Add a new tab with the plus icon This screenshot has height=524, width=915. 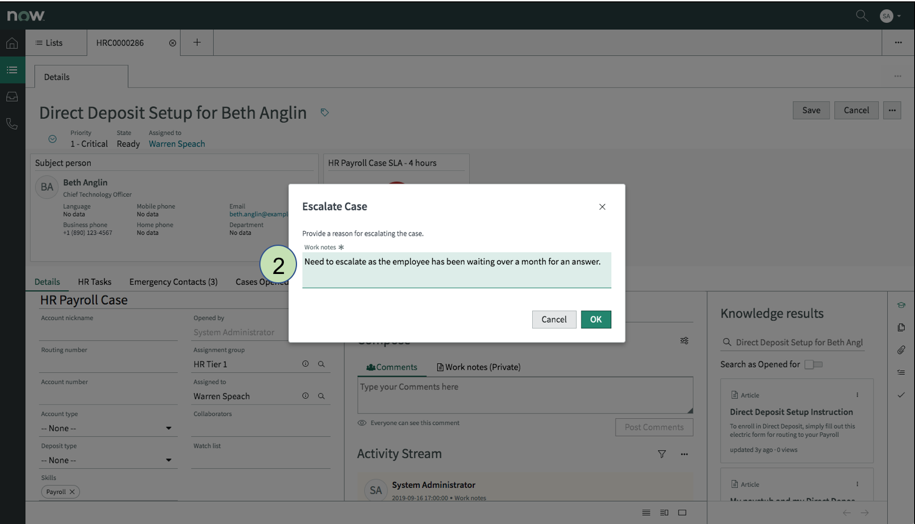point(197,43)
